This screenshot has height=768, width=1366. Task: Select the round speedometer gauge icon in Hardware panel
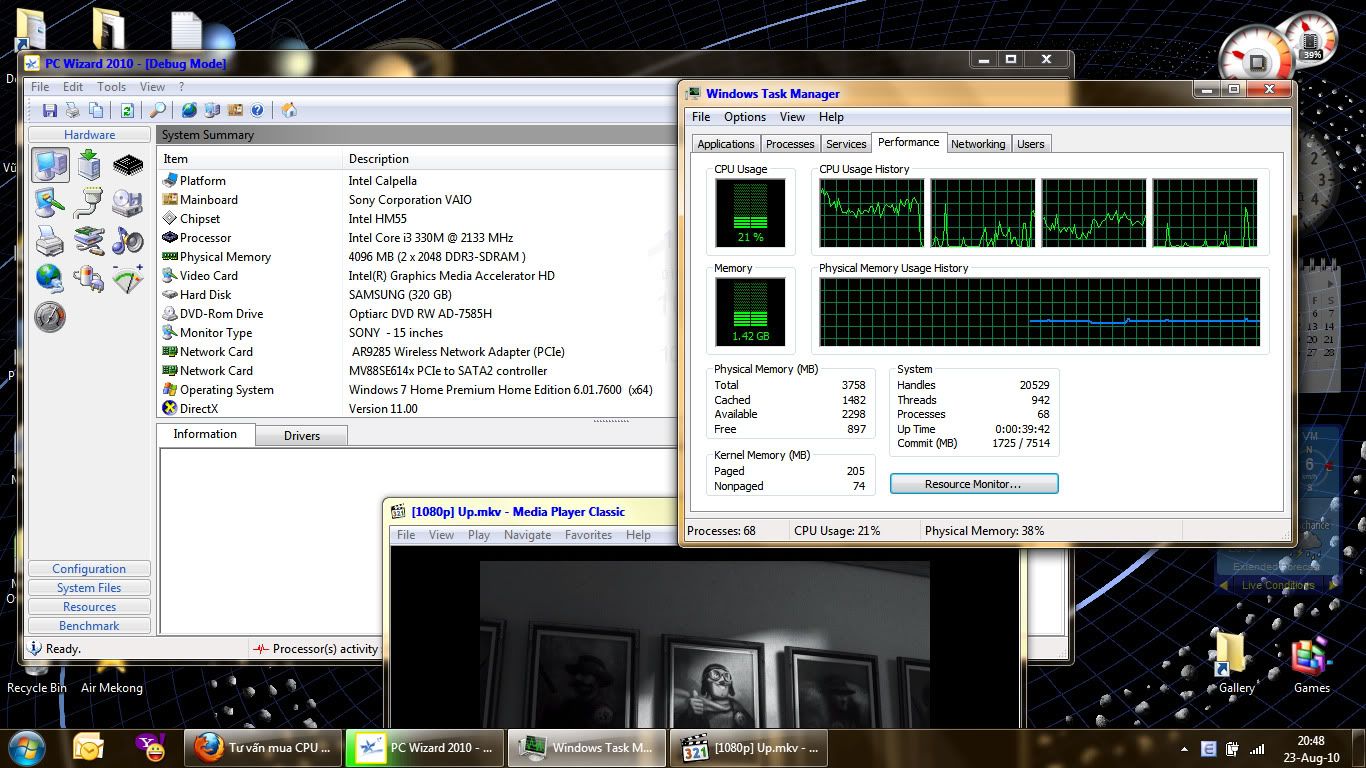(x=50, y=317)
